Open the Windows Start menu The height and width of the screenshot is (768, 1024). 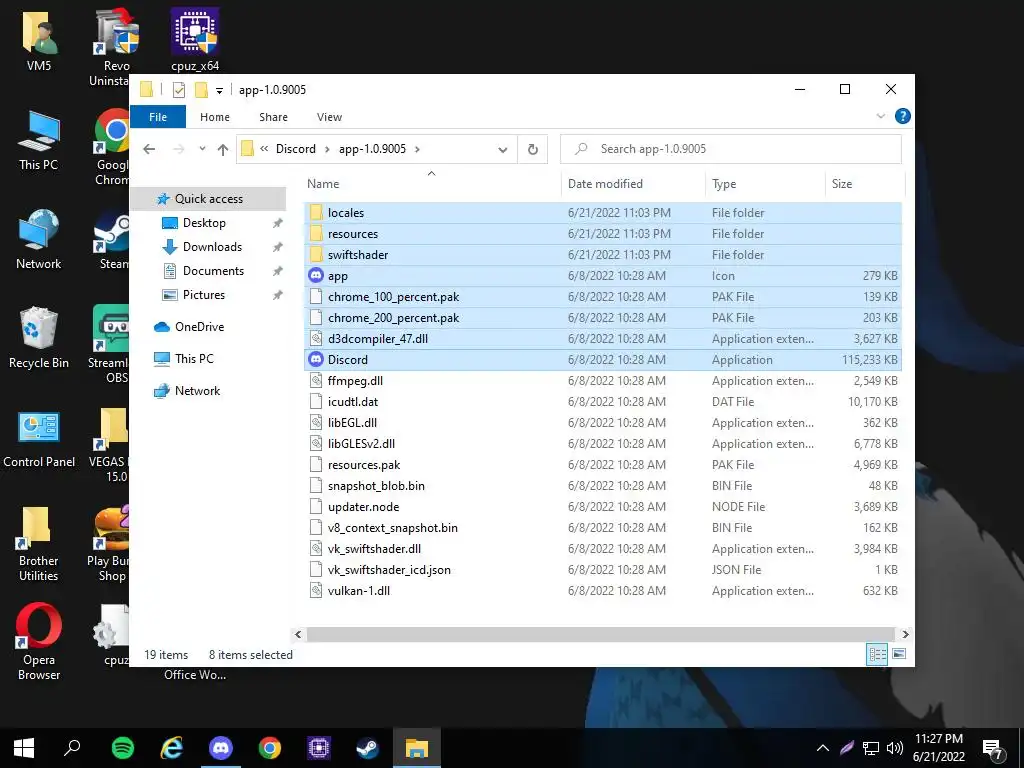[24, 747]
